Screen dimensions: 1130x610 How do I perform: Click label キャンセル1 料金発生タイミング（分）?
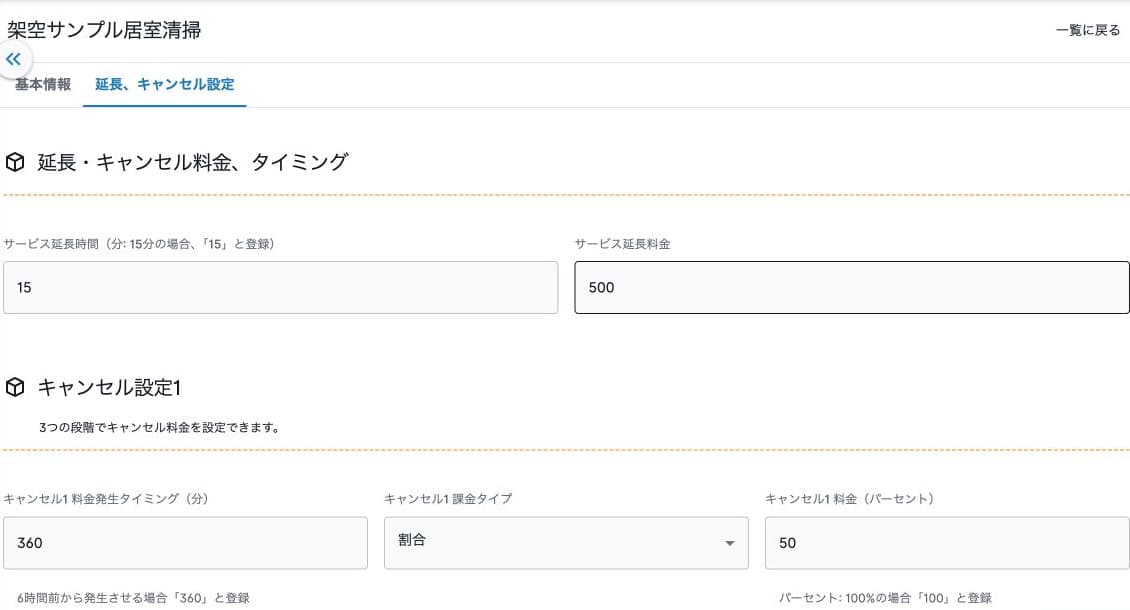(105, 498)
